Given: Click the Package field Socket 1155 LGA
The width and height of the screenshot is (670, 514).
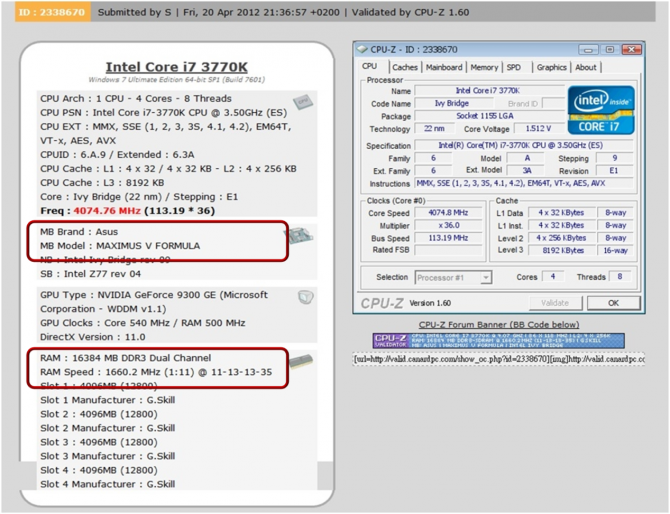Looking at the screenshot, I should pos(490,116).
